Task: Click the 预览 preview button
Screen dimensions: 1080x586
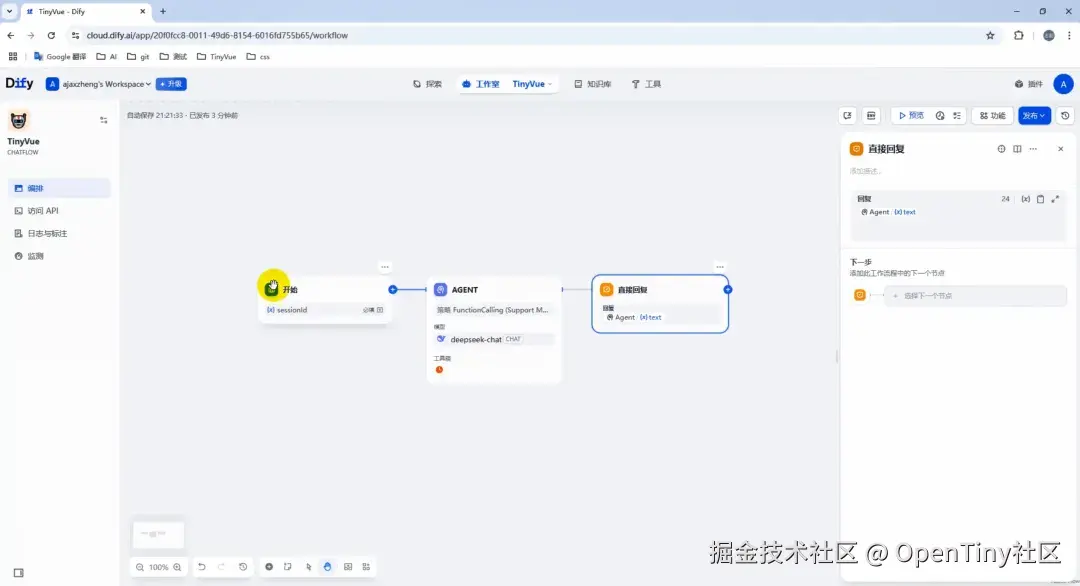Action: point(913,115)
